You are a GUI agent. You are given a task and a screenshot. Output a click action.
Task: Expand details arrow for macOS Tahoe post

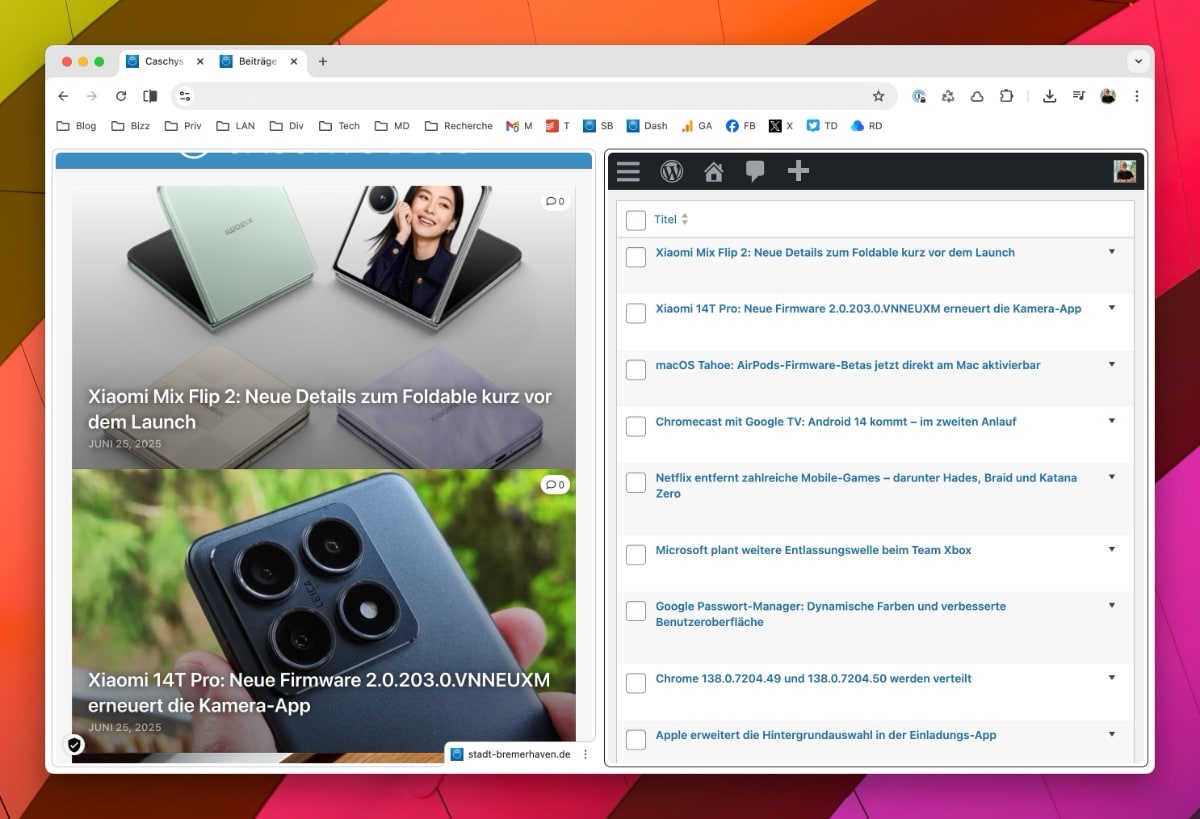pyautogui.click(x=1111, y=365)
